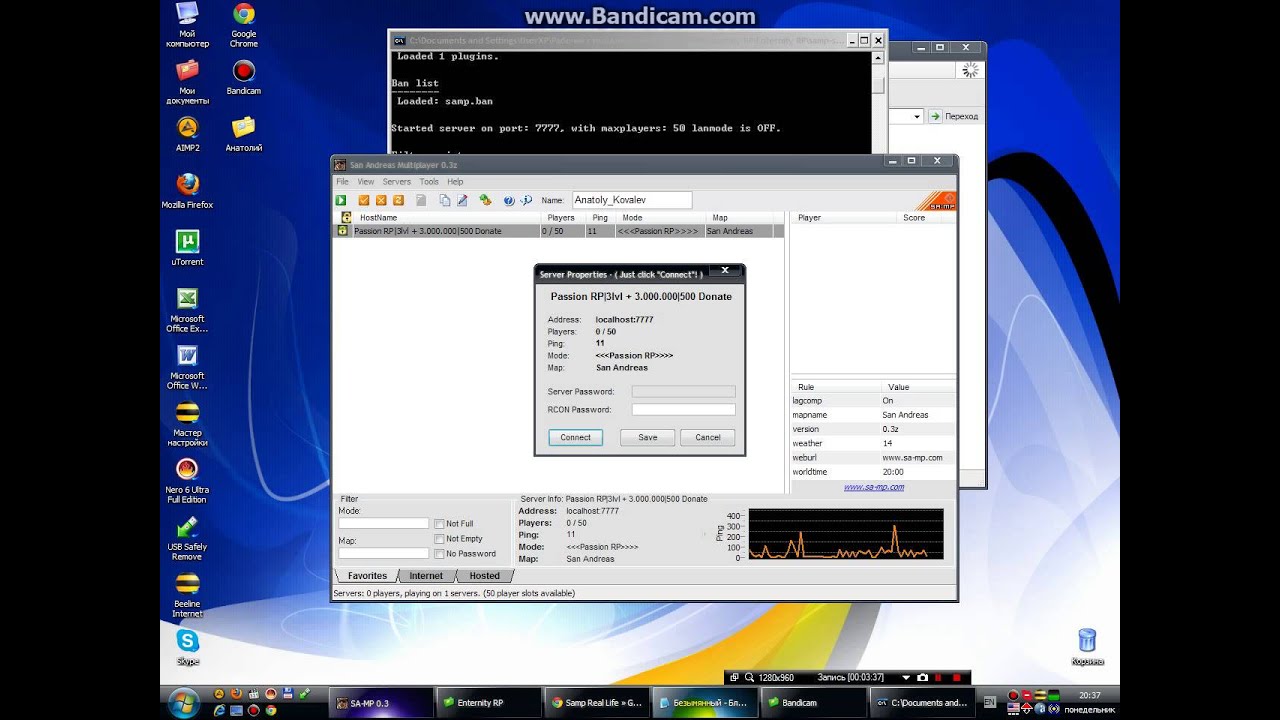Enable the No Password filter checkbox
Viewport: 1280px width, 720px height.
(439, 554)
